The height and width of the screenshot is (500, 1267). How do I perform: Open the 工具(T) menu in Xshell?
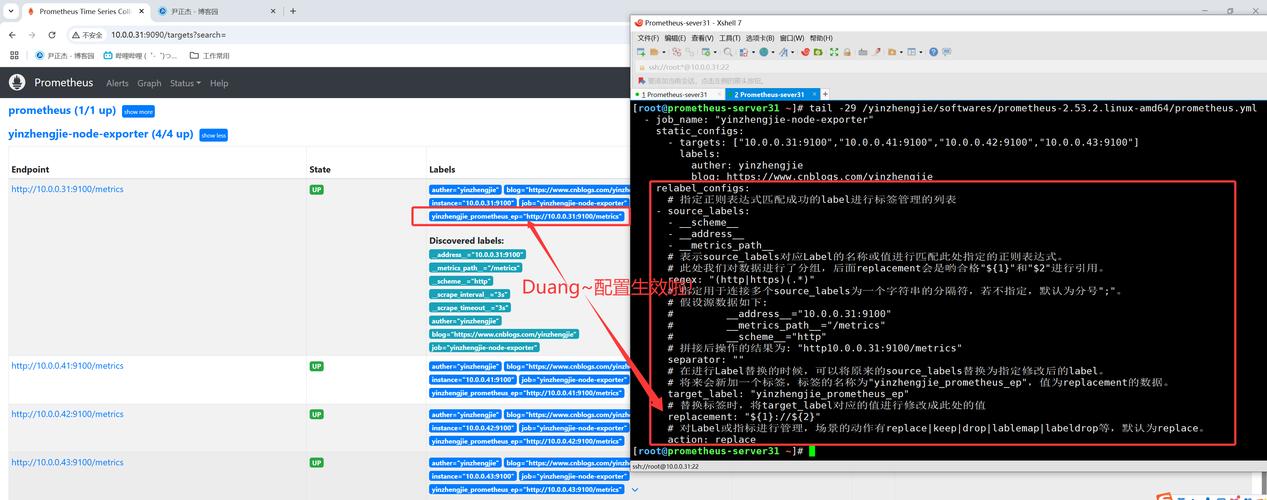click(730, 38)
